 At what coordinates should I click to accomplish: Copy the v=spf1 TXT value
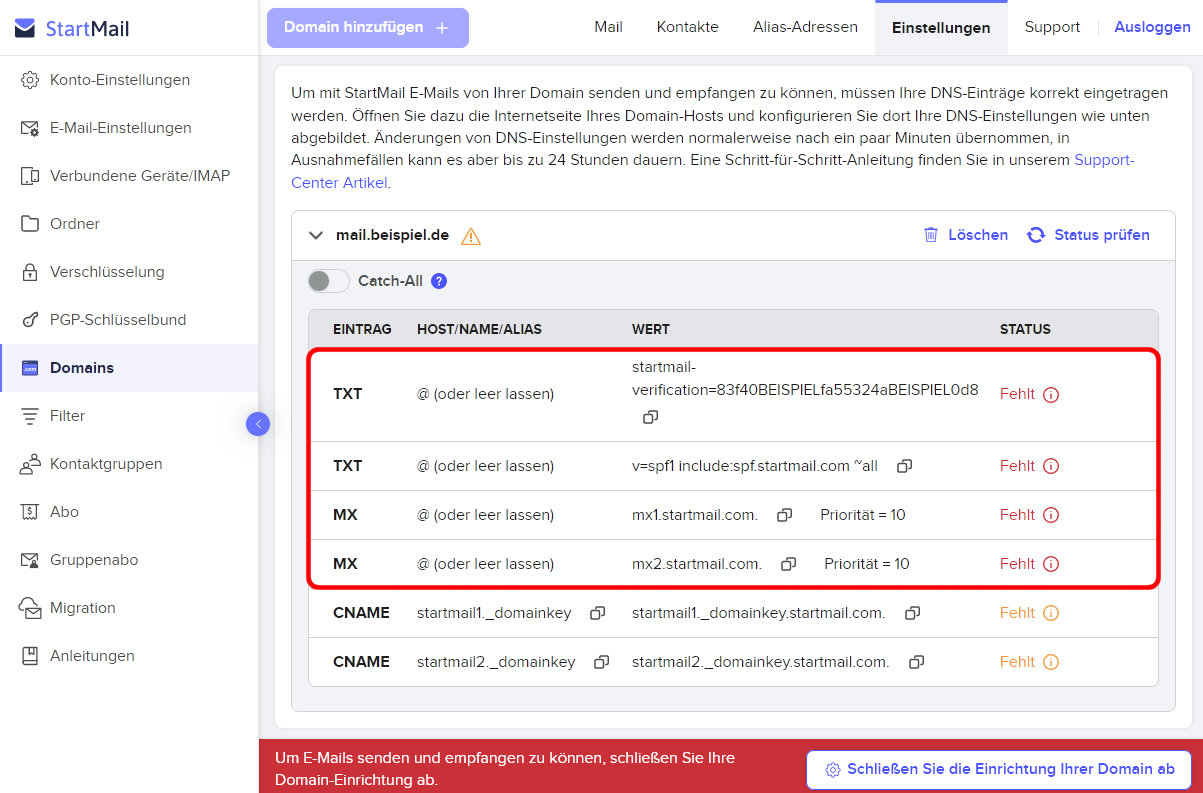(x=904, y=466)
